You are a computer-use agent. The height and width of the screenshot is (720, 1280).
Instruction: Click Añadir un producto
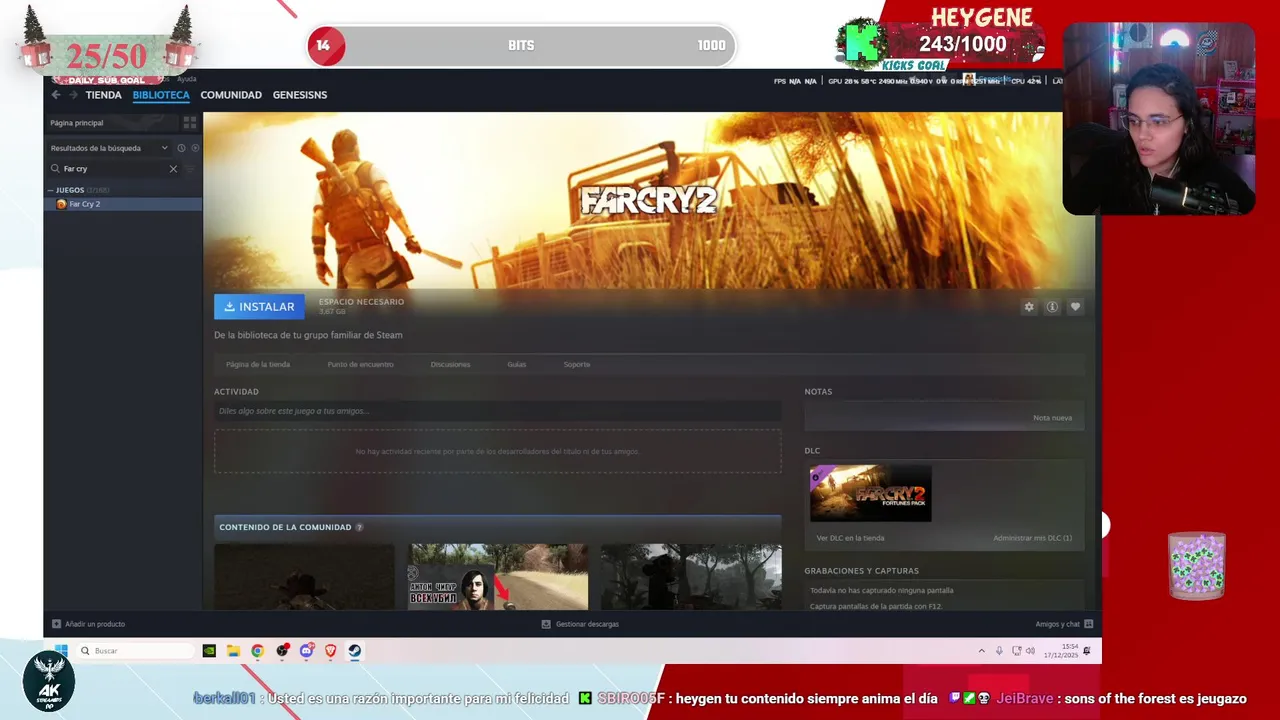point(95,624)
